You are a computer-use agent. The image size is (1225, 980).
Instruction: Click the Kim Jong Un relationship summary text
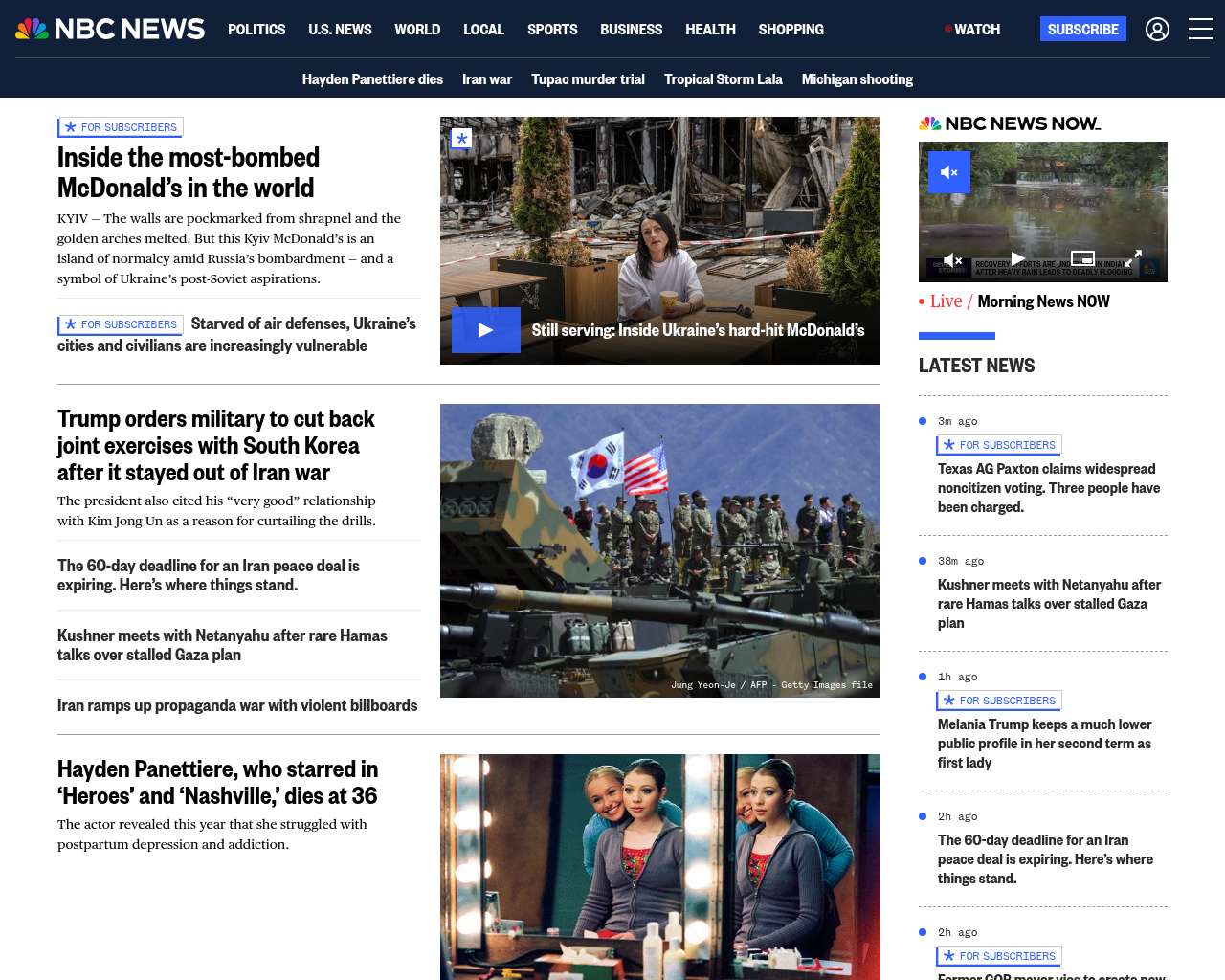216,511
